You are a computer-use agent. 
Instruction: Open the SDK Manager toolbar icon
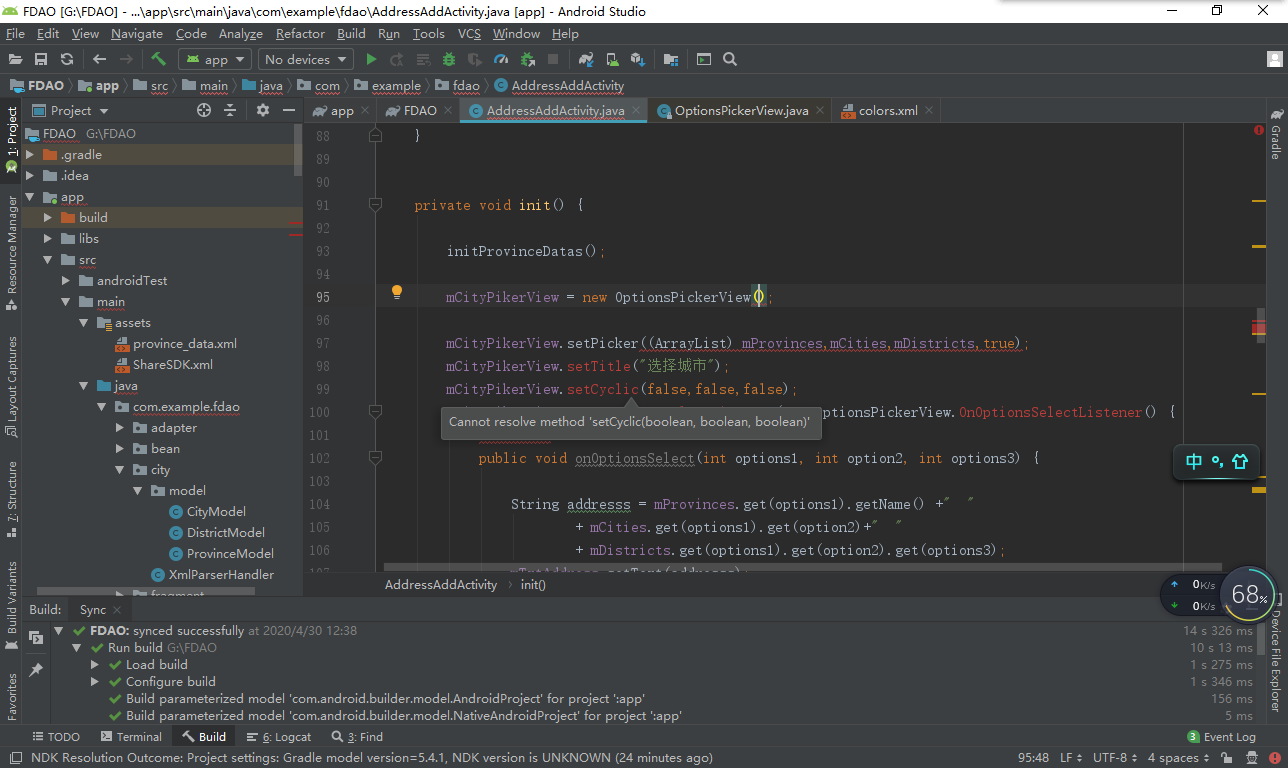pos(637,59)
